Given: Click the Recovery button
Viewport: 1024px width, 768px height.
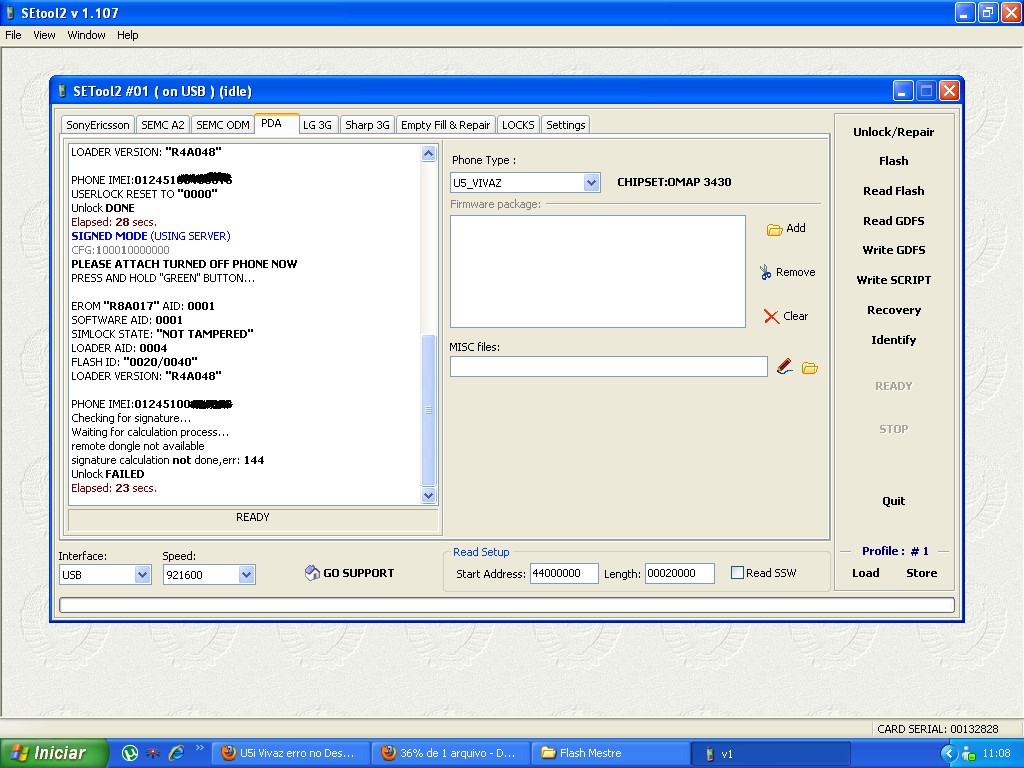Looking at the screenshot, I should pyautogui.click(x=893, y=310).
